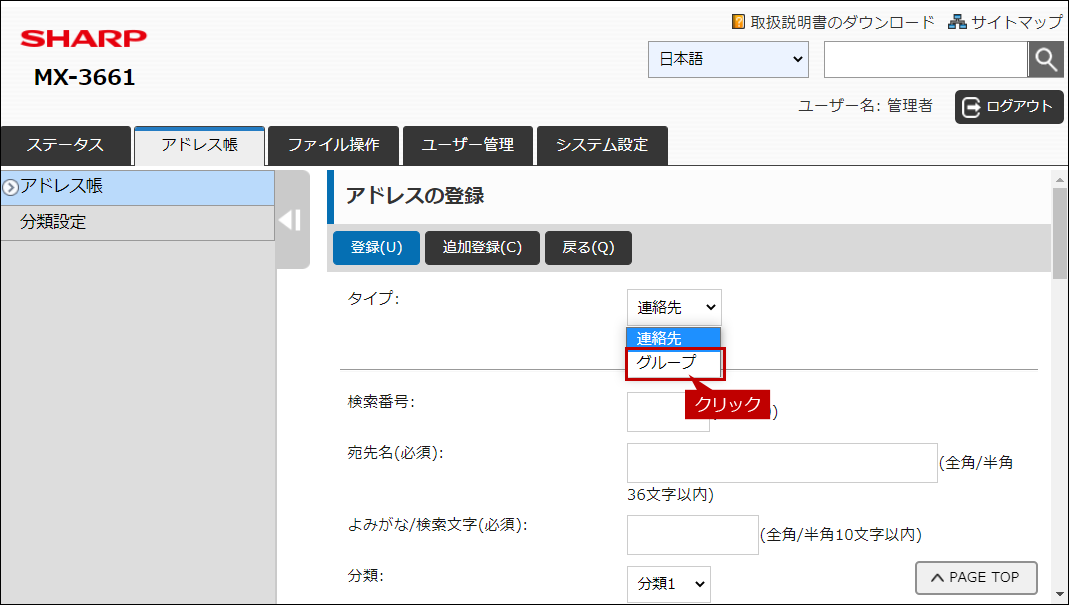Viewport: 1069px width, 605px height.
Task: Click the 追加登録(C) button
Action: (482, 248)
